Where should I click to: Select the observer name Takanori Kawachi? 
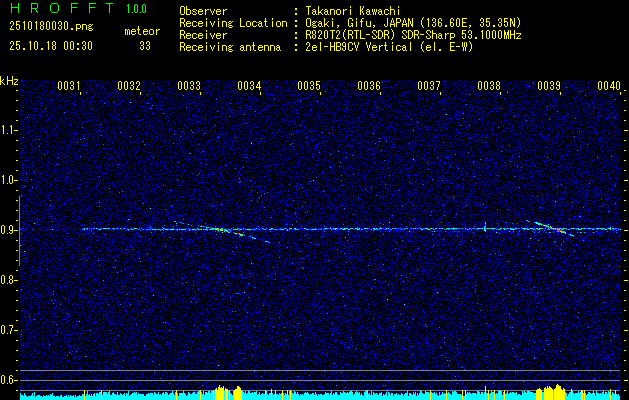(x=353, y=11)
